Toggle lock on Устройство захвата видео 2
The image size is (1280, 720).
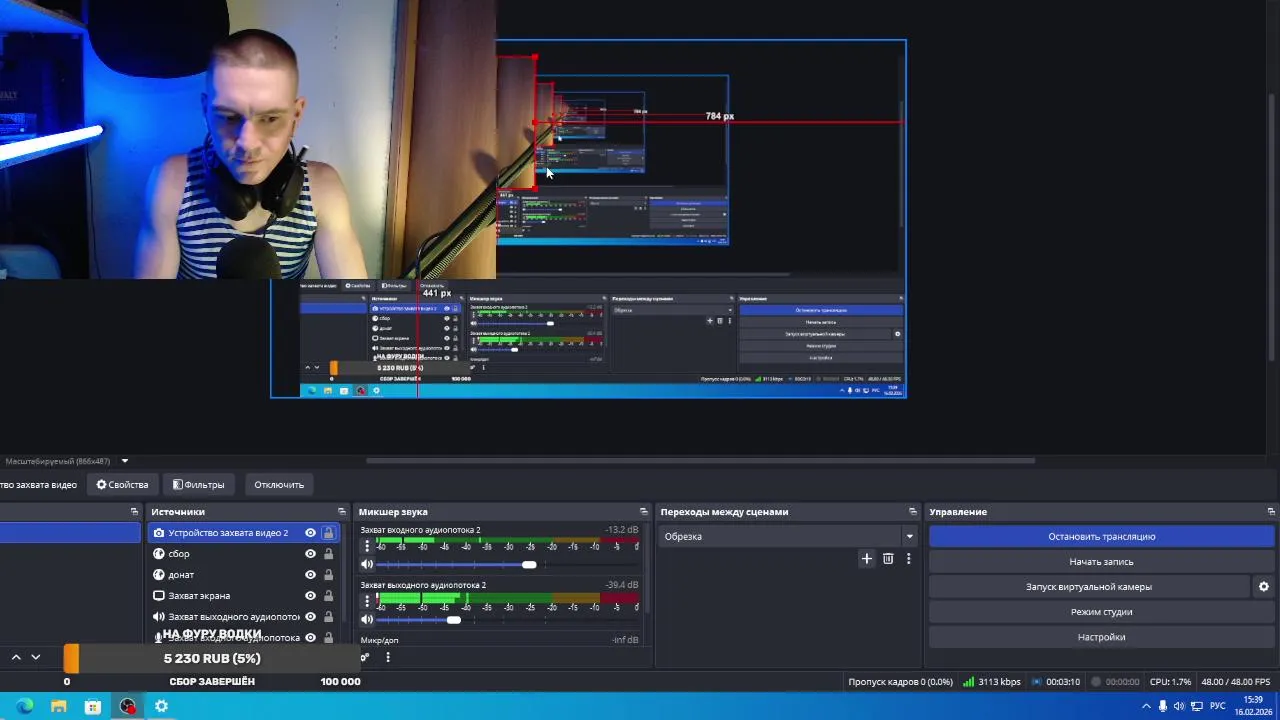[328, 533]
